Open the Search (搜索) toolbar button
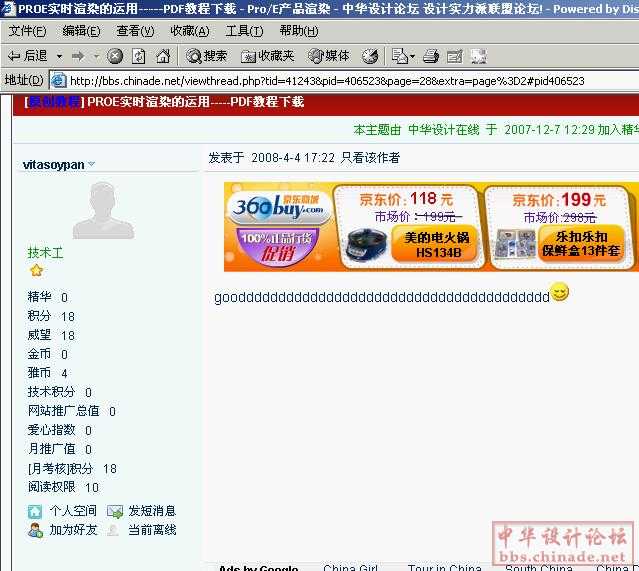This screenshot has height=571, width=639. coord(206,56)
